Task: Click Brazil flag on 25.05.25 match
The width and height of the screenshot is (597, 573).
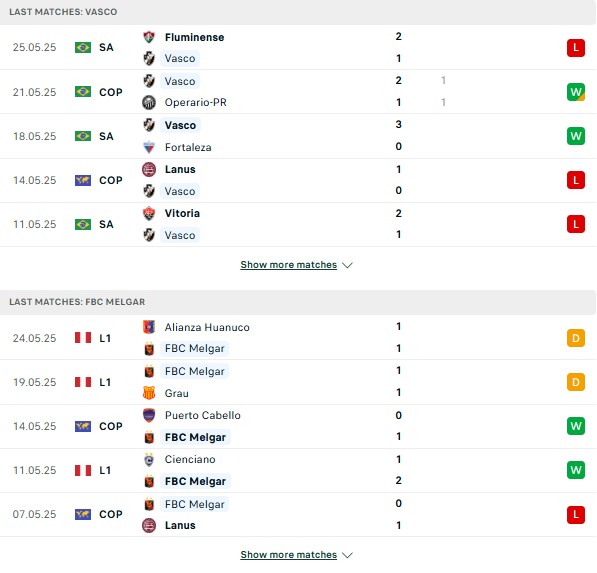Action: 83,48
